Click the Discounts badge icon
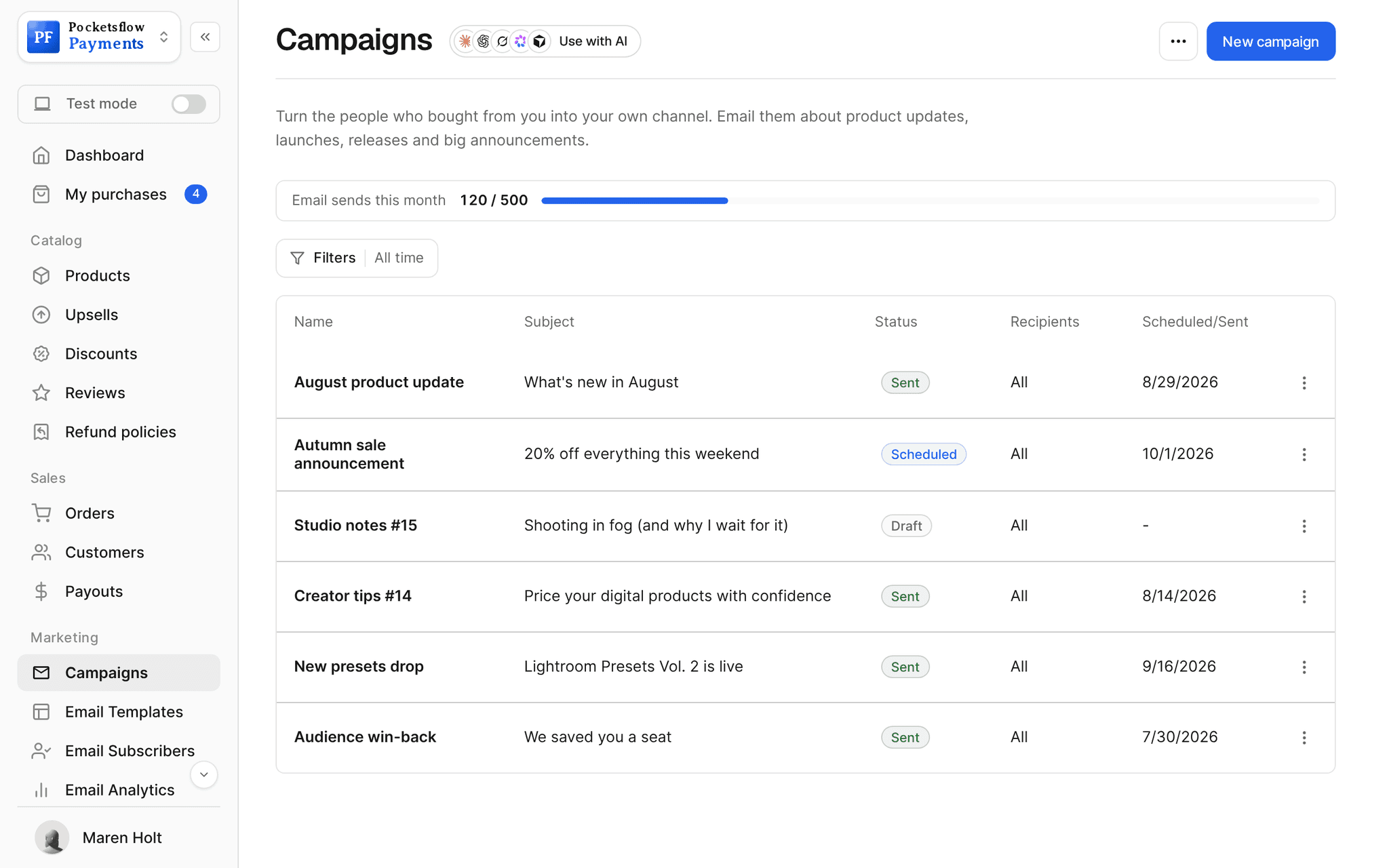Image resolution: width=1389 pixels, height=868 pixels. point(41,354)
